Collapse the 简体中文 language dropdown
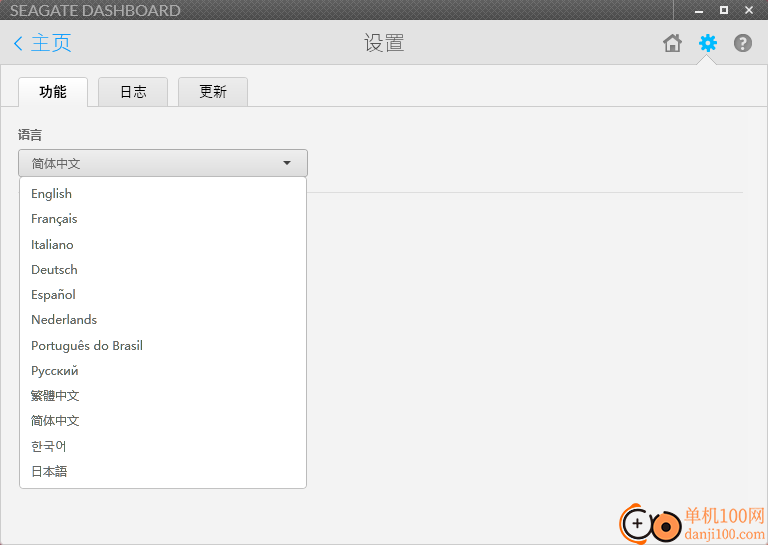Image resolution: width=768 pixels, height=545 pixels. pyautogui.click(x=163, y=163)
